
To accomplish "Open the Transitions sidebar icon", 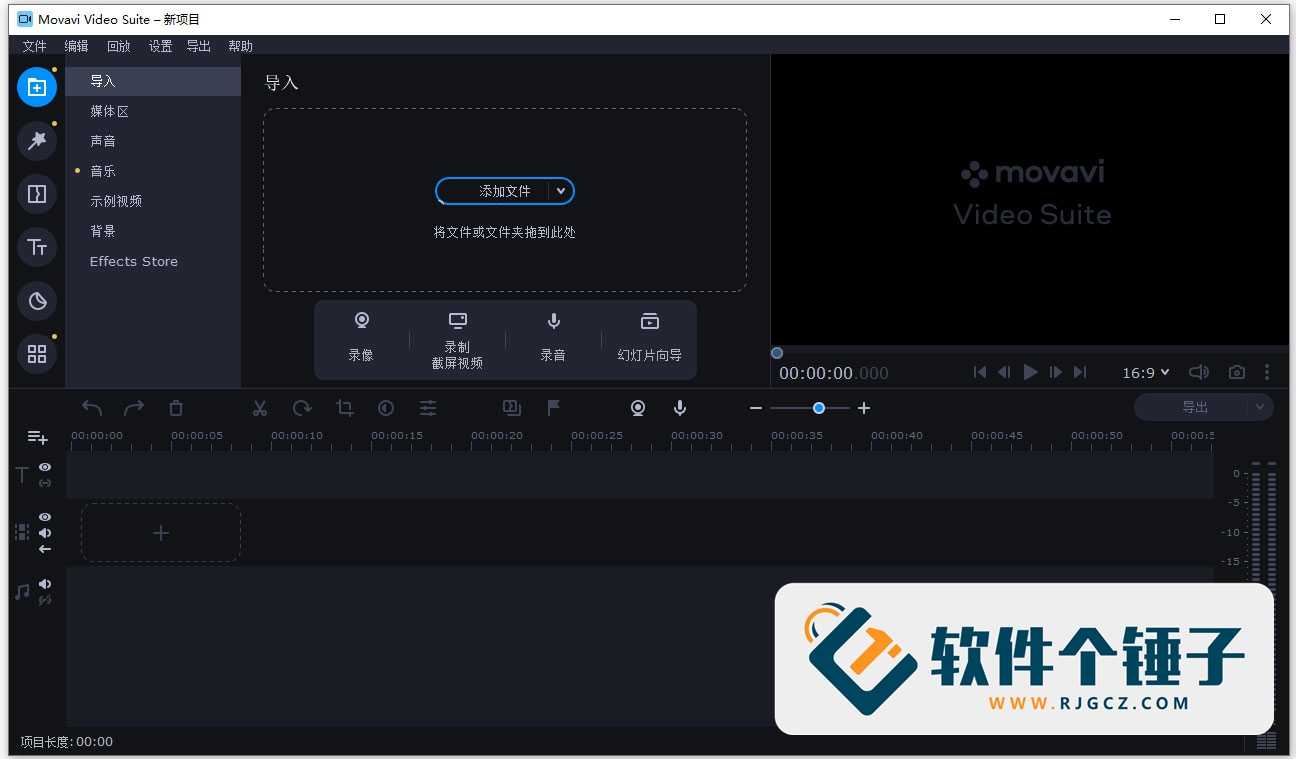I will pyautogui.click(x=37, y=194).
